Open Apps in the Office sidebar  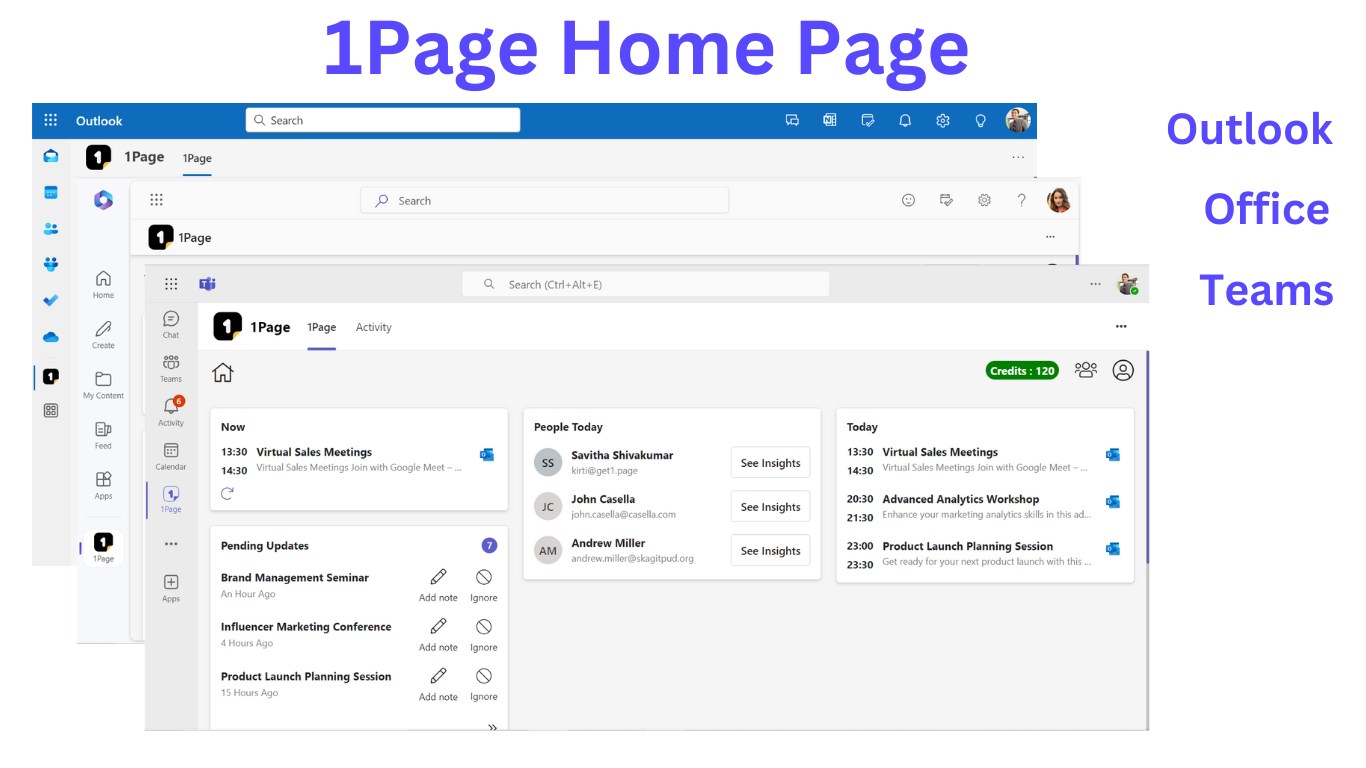(104, 485)
